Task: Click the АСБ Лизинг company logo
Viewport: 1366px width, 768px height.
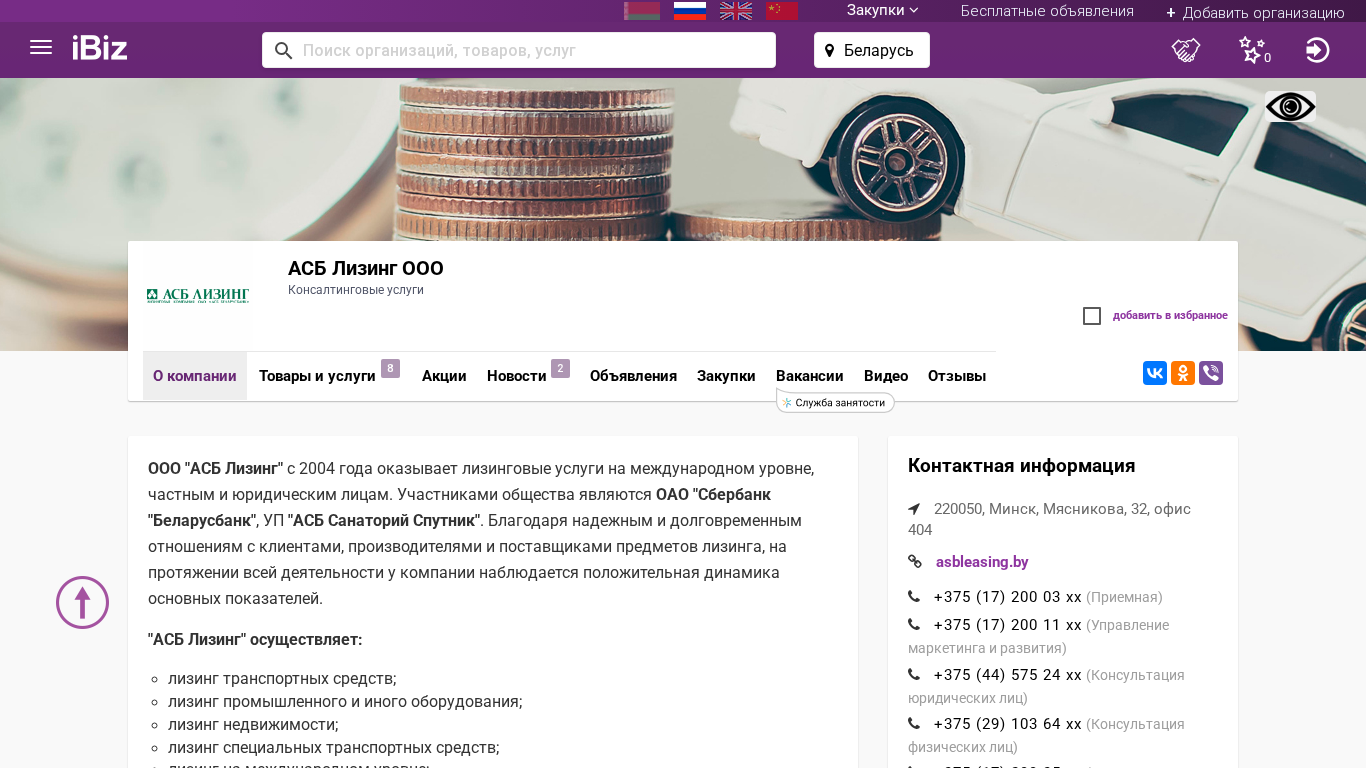Action: click(198, 296)
